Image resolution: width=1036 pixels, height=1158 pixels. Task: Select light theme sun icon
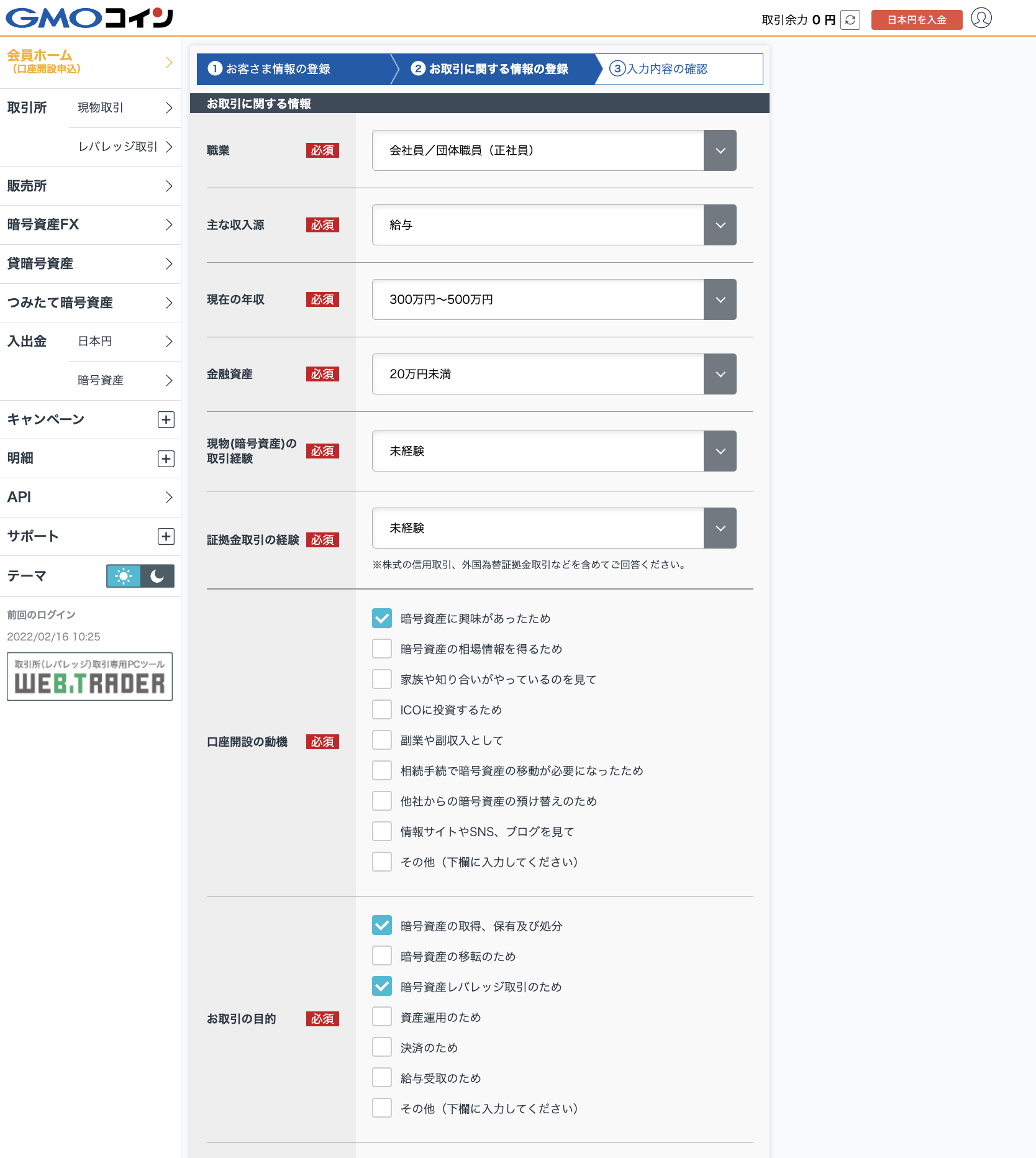pos(124,577)
